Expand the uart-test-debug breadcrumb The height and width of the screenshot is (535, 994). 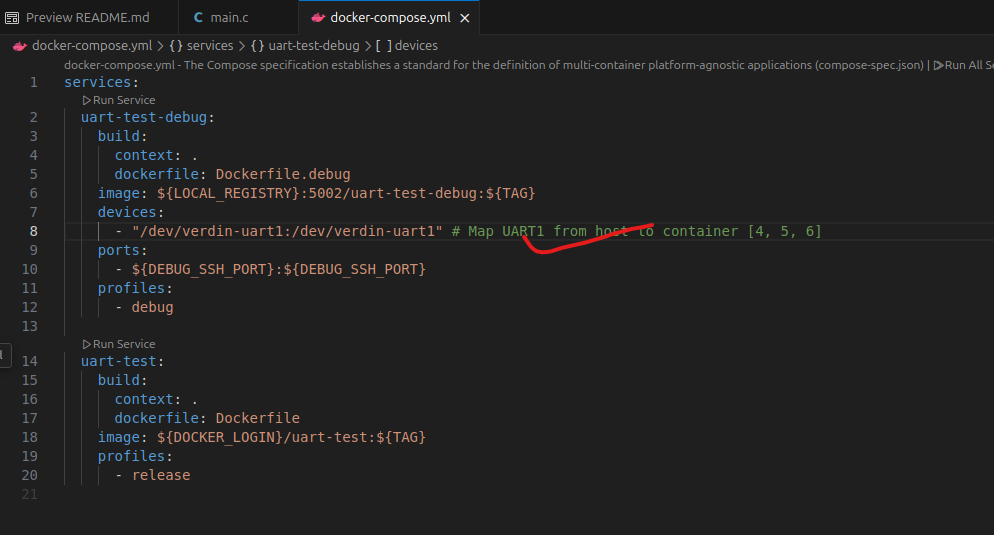coord(314,46)
